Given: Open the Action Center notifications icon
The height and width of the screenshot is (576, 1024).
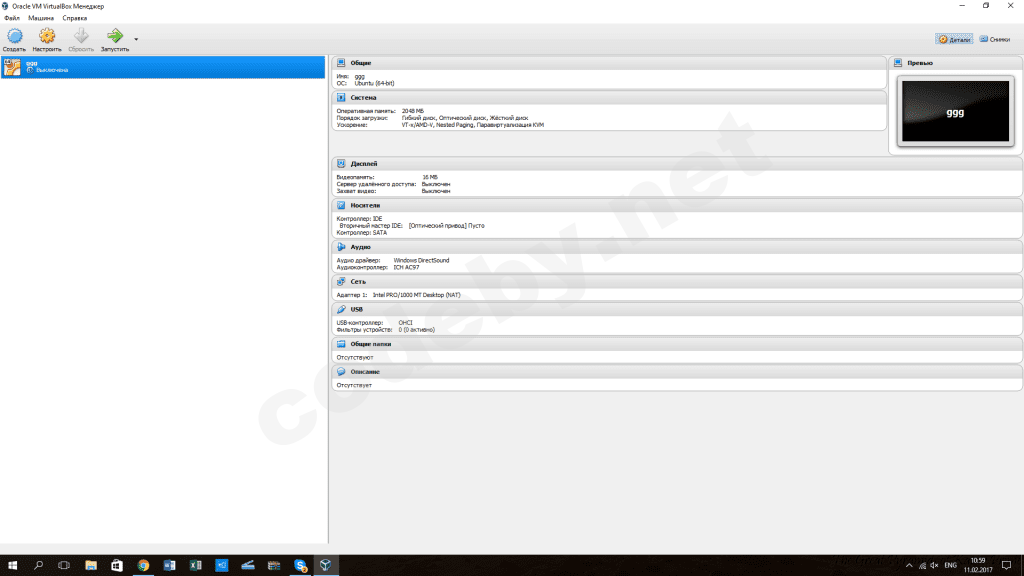Looking at the screenshot, I should pyautogui.click(x=1006, y=566).
